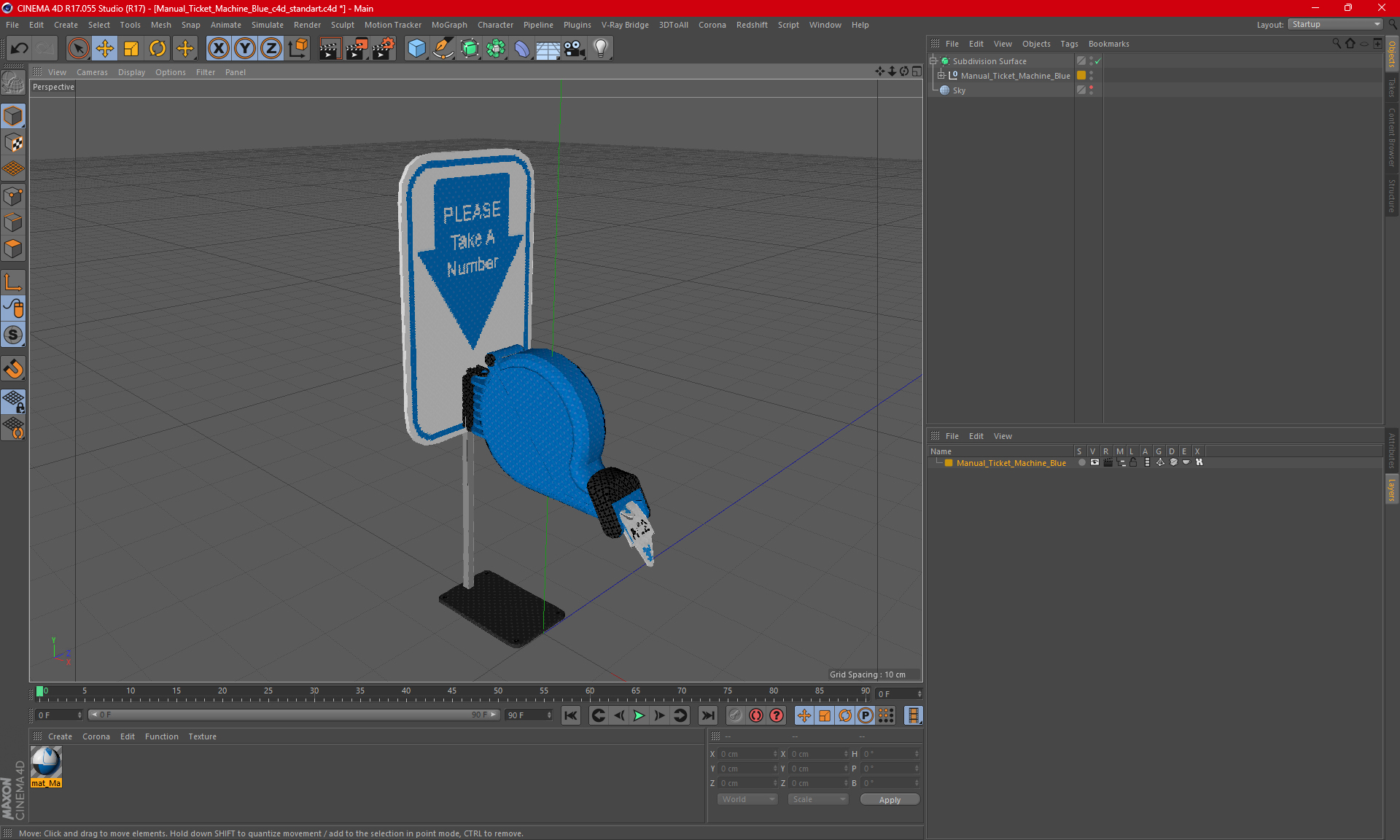Click the Scale tool icon
Image resolution: width=1400 pixels, height=840 pixels.
pos(131,49)
